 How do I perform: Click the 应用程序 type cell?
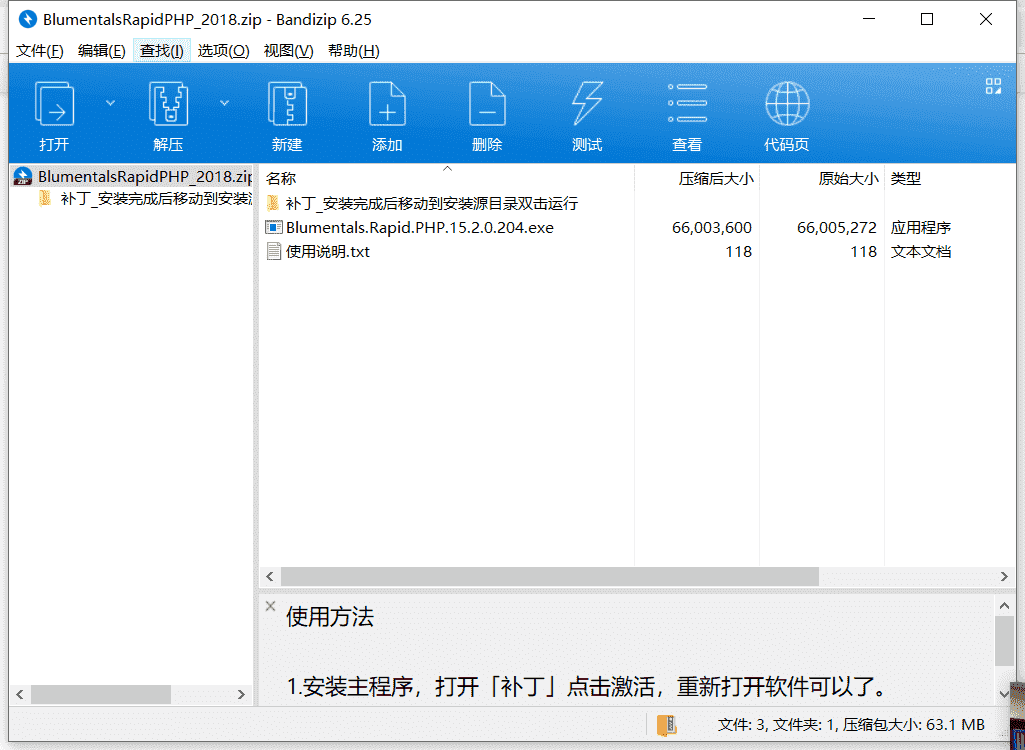920,228
